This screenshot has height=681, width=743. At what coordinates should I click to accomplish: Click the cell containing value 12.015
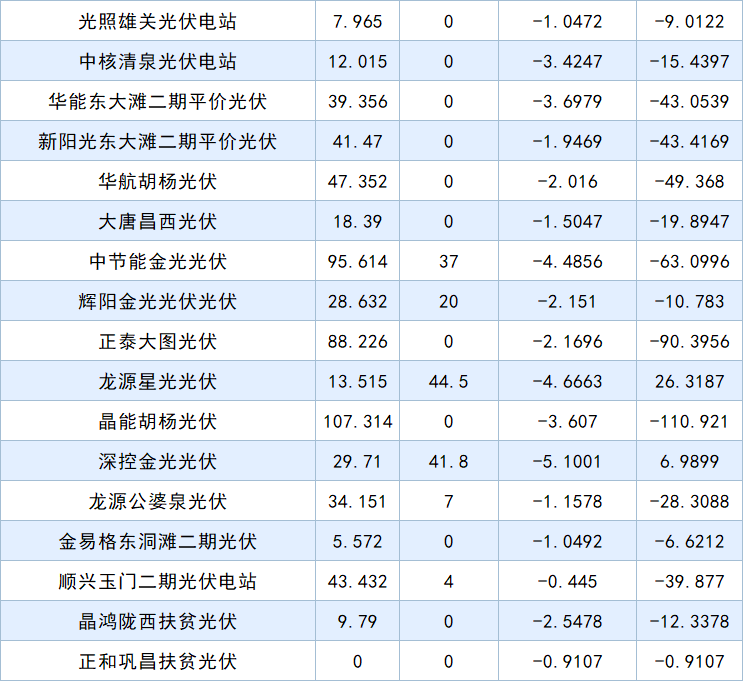[357, 61]
